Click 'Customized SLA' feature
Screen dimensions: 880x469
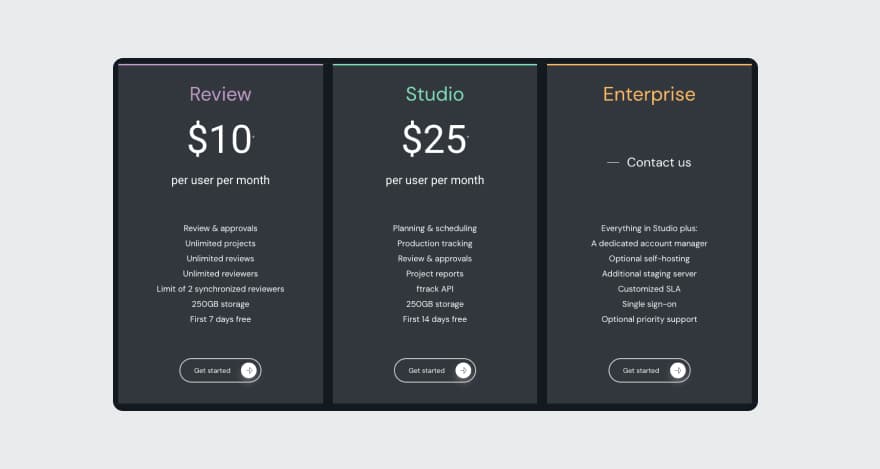click(x=649, y=289)
